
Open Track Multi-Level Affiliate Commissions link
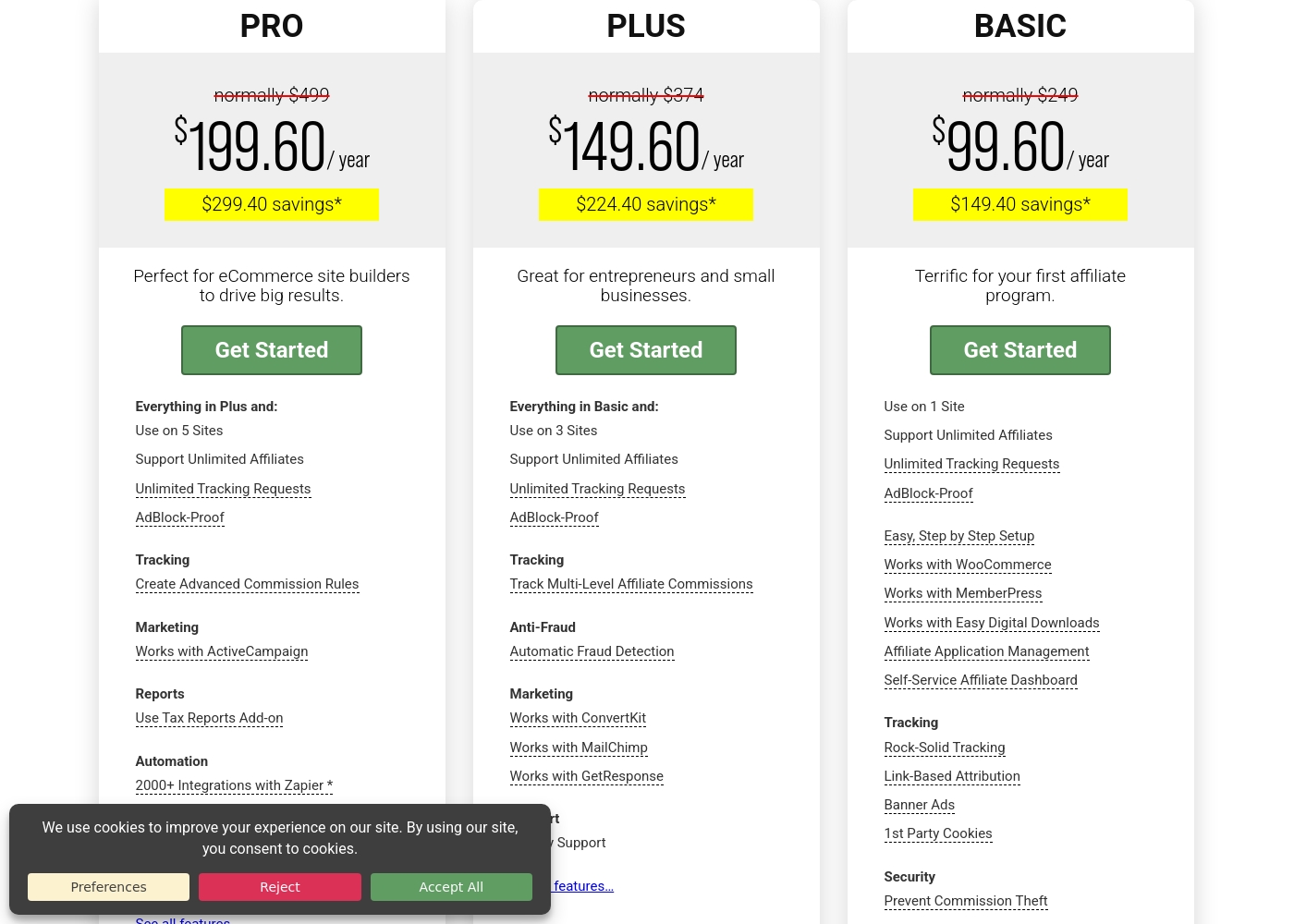(631, 584)
